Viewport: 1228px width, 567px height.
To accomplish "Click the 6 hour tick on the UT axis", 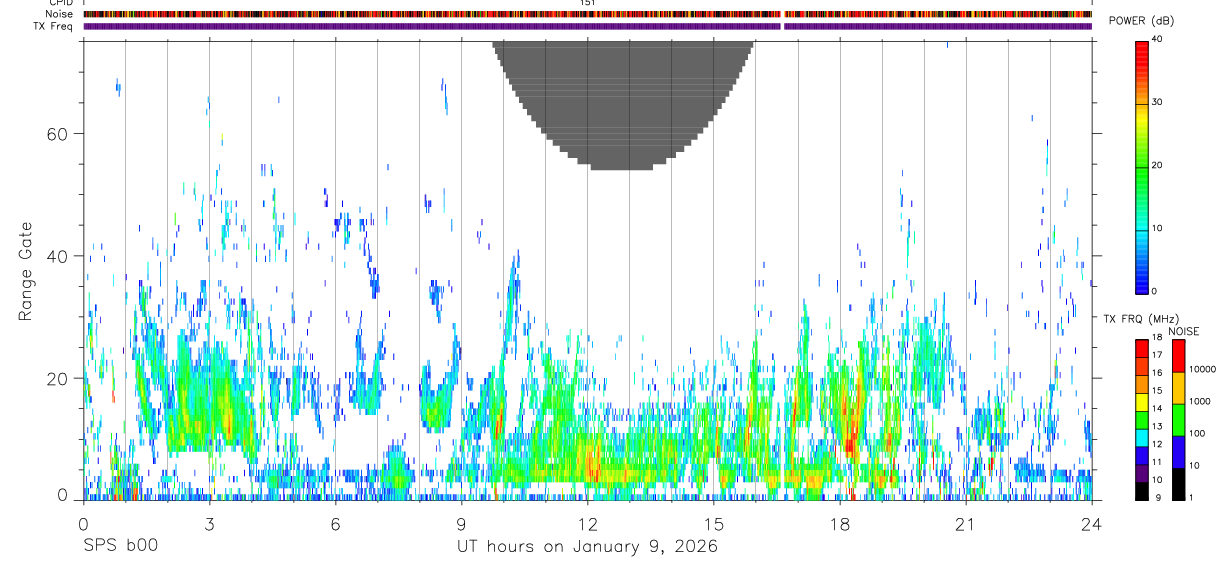I will point(335,523).
